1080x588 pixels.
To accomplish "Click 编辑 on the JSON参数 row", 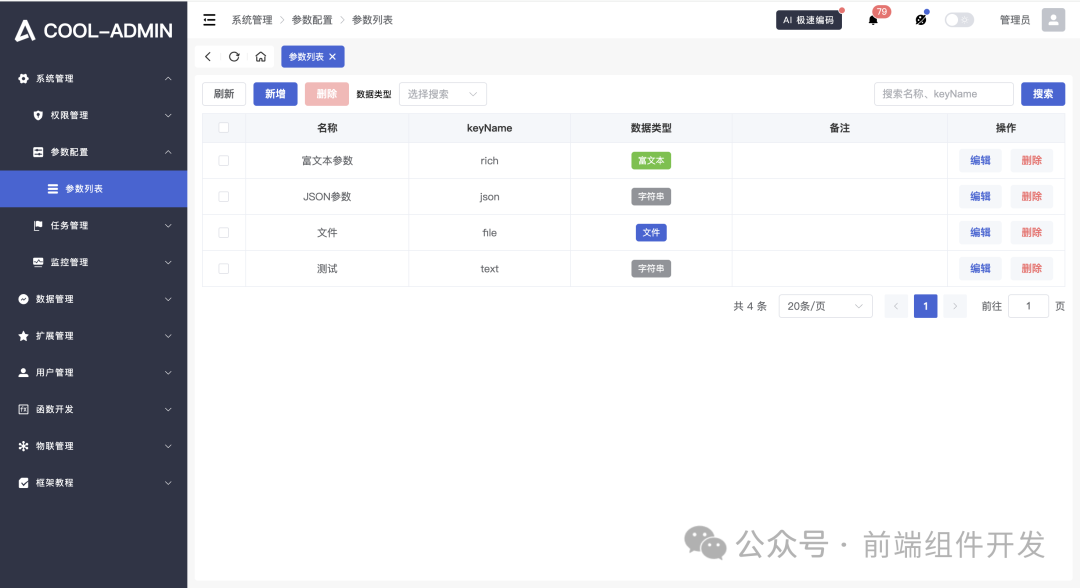I will point(979,196).
